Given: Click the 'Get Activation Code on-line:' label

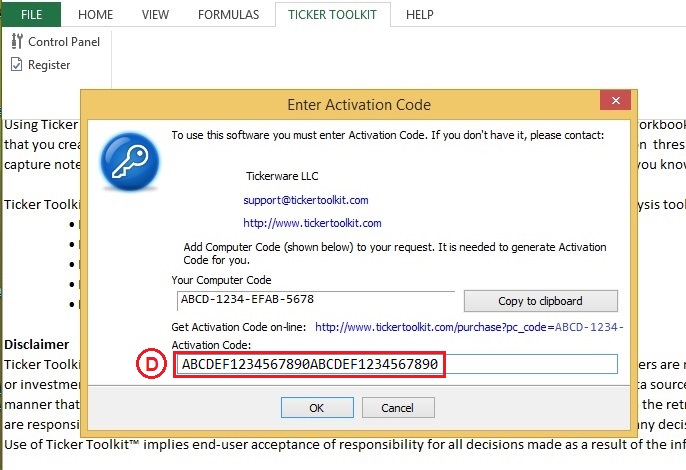Looking at the screenshot, I should coord(239,327).
